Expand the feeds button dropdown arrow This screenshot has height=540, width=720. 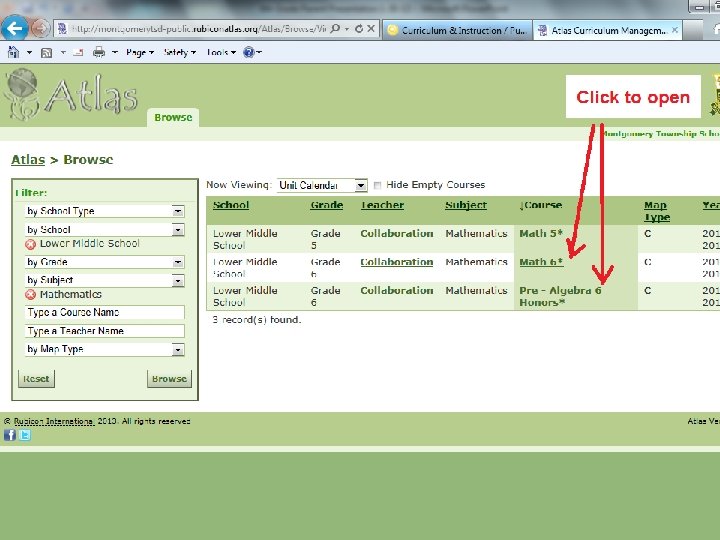click(63, 52)
